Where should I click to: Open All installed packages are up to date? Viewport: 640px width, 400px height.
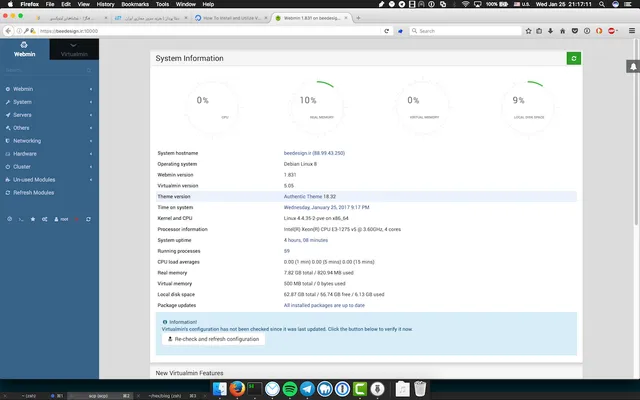[x=324, y=305]
